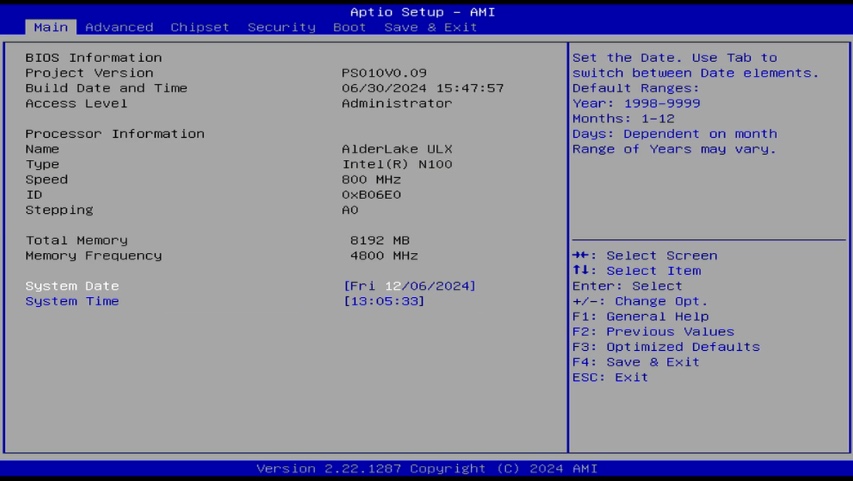Click the Select Screen key hint

pyautogui.click(x=645, y=255)
